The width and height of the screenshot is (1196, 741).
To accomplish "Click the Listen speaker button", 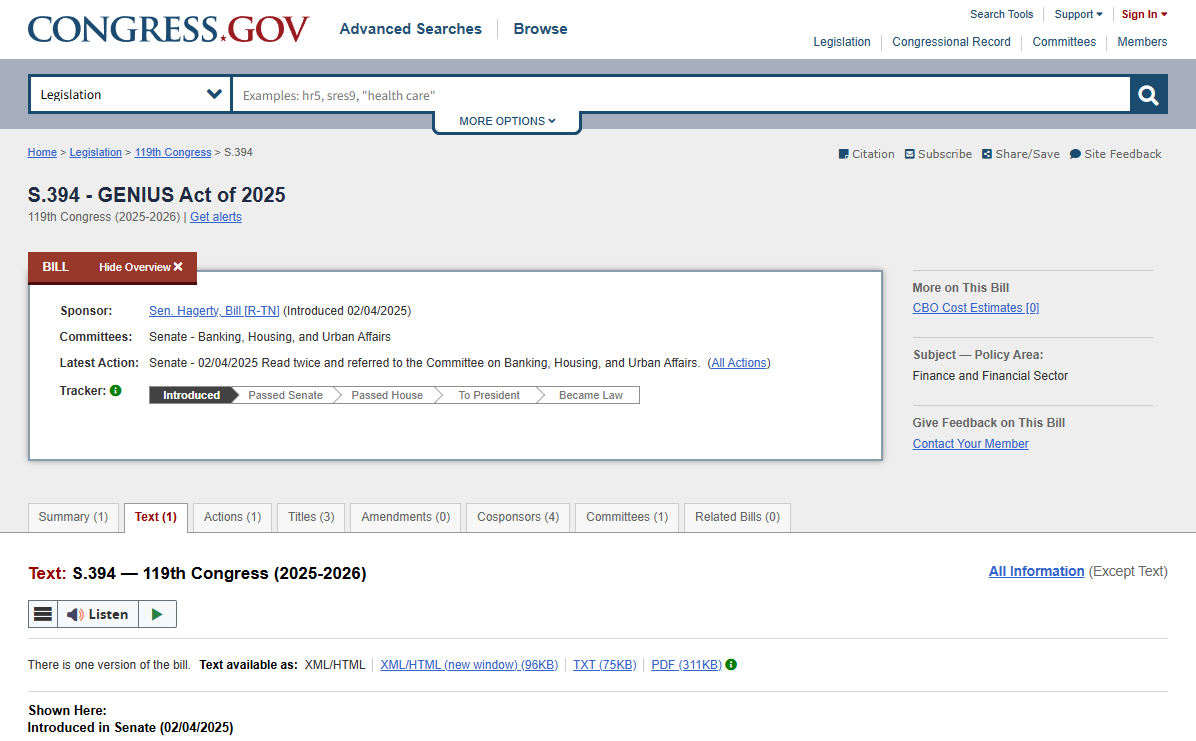I will tap(98, 614).
